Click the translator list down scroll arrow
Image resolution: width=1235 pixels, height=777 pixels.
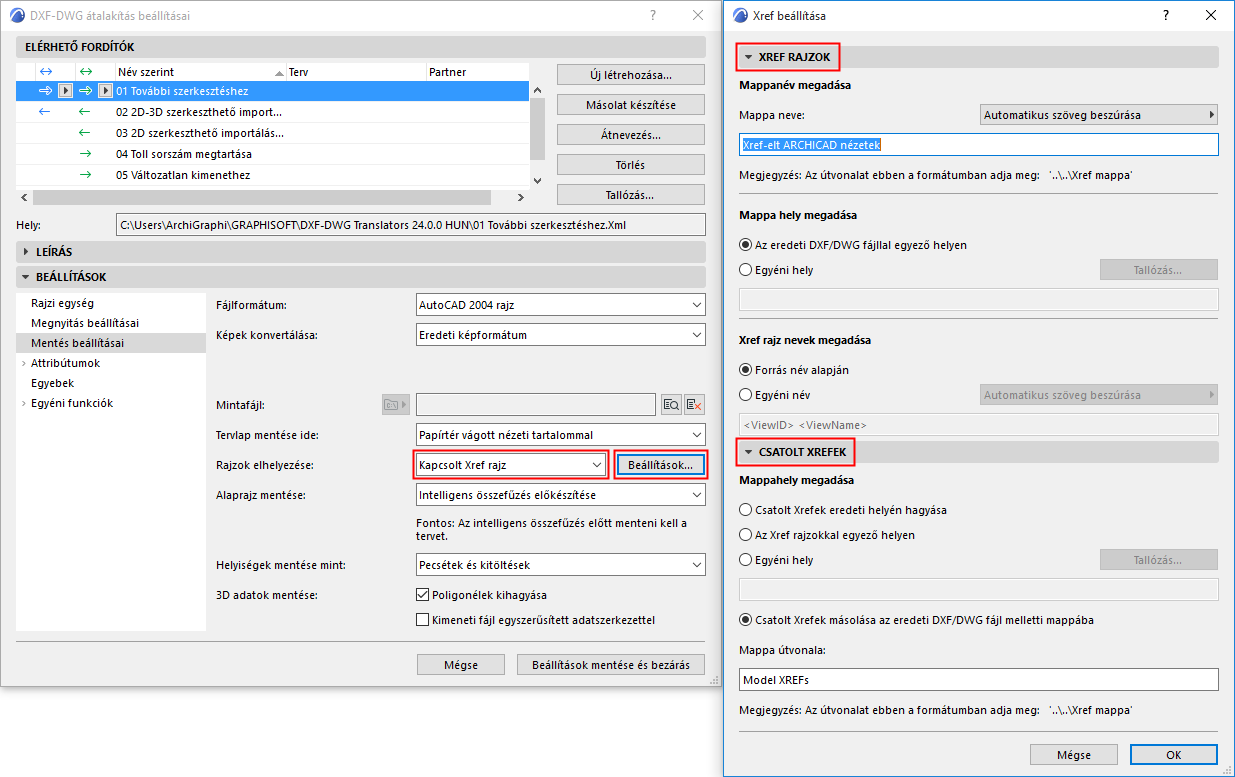537,180
